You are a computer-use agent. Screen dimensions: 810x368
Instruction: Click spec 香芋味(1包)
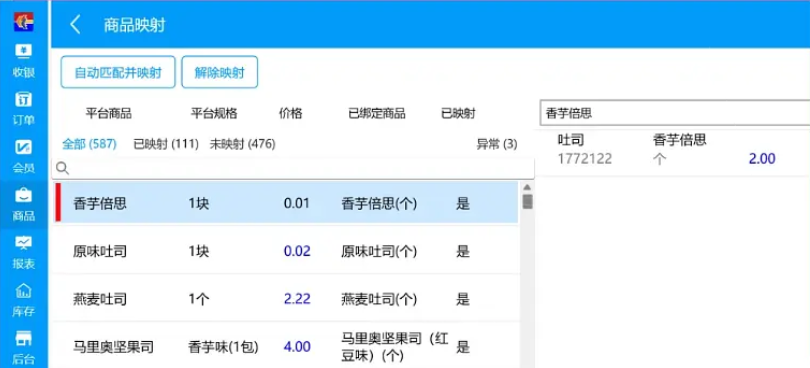pos(223,346)
